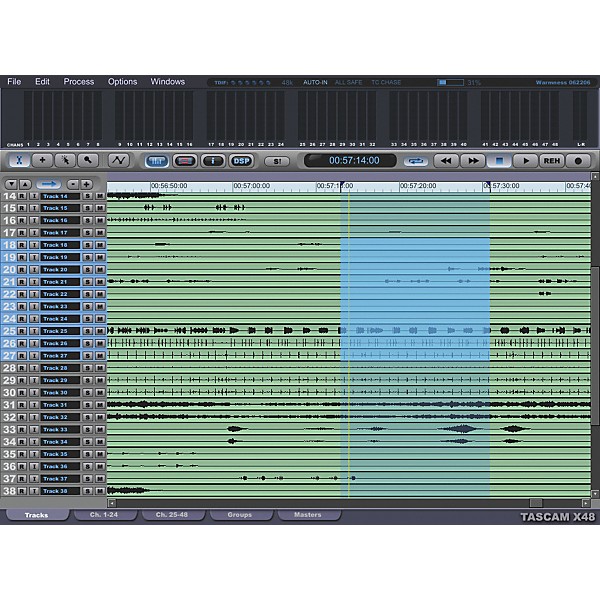Click the timecode display 00:57:14:00
The image size is (600, 600).
click(x=350, y=161)
